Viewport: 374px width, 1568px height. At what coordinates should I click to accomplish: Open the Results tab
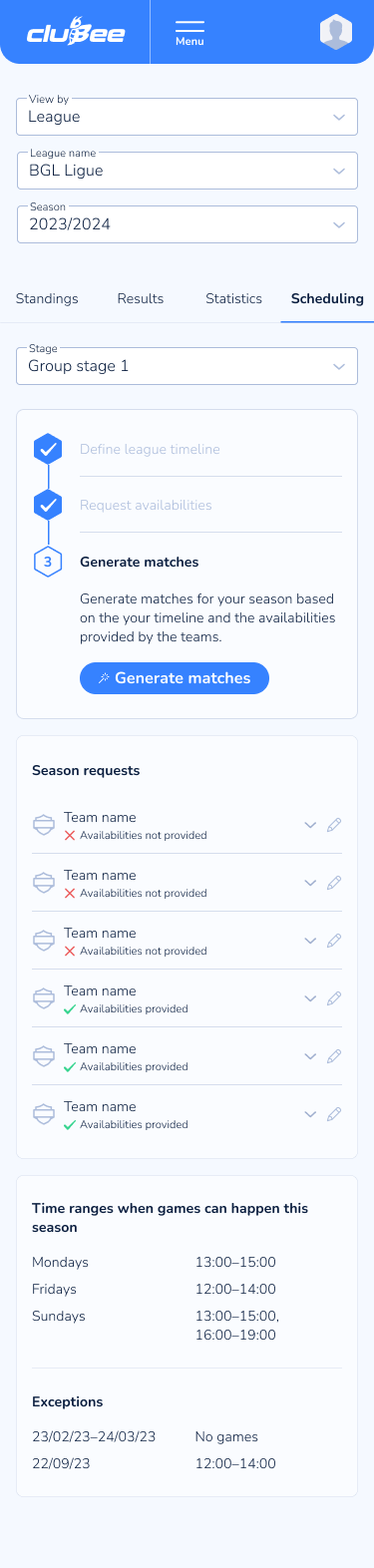(x=141, y=298)
